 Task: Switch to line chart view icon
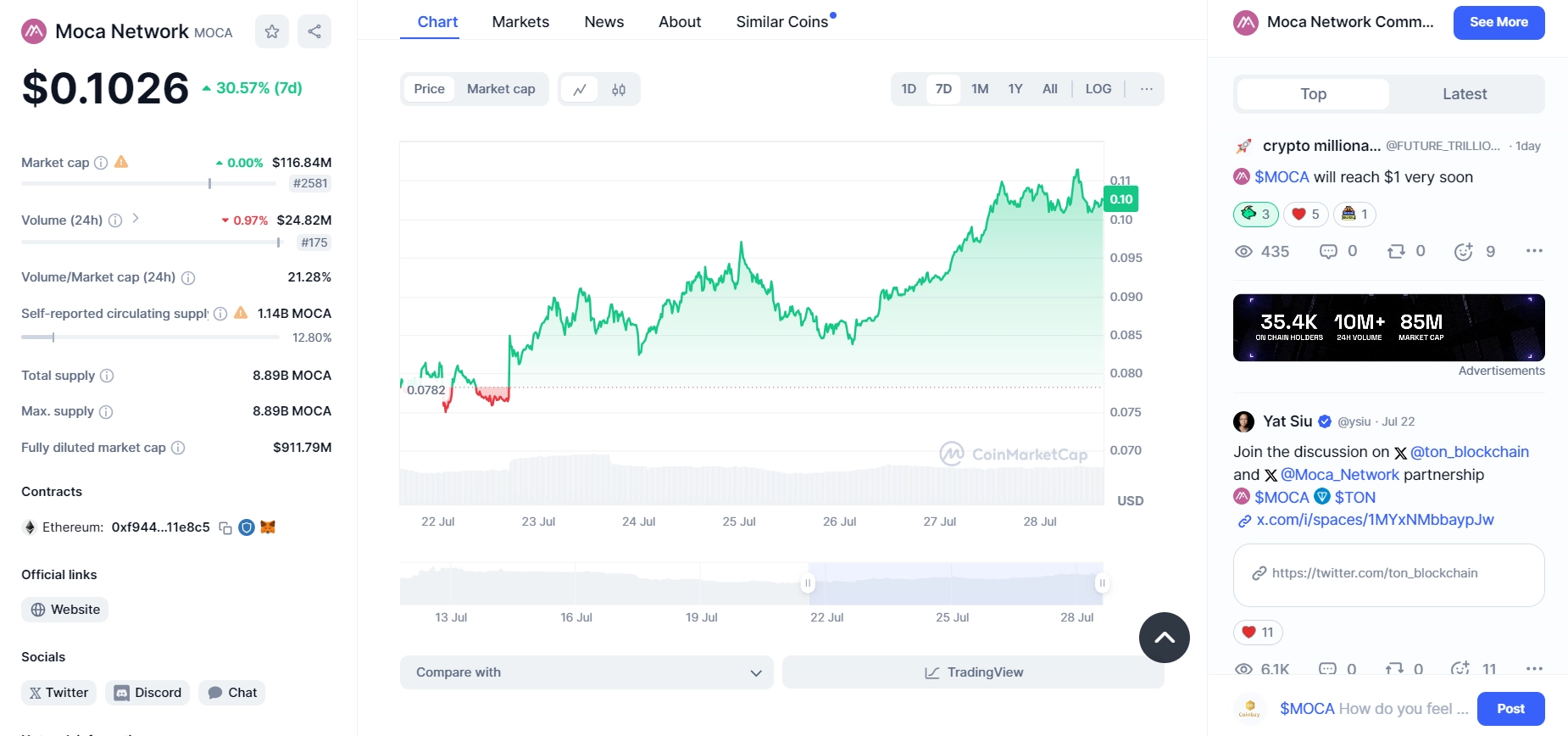pyautogui.click(x=580, y=90)
